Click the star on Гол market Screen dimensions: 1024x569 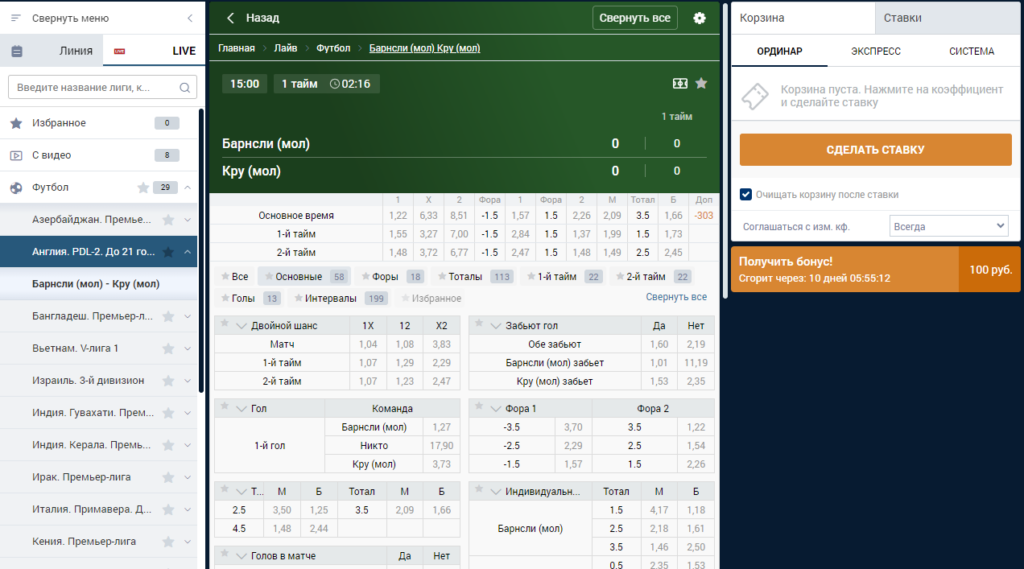(x=225, y=406)
